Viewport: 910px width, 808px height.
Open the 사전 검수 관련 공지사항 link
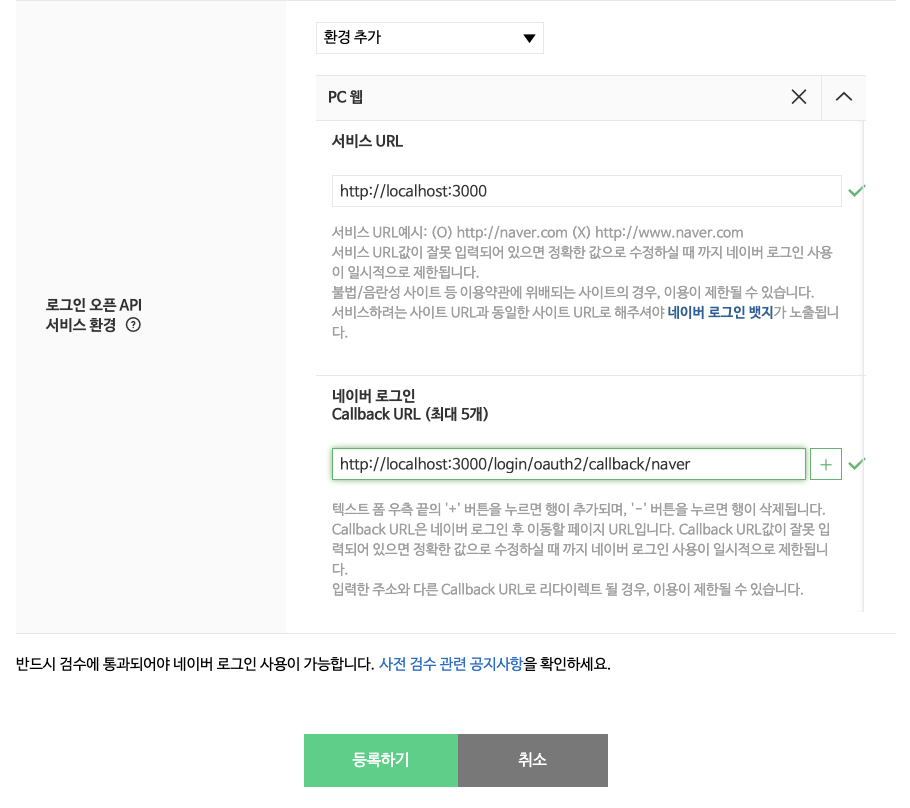451,664
